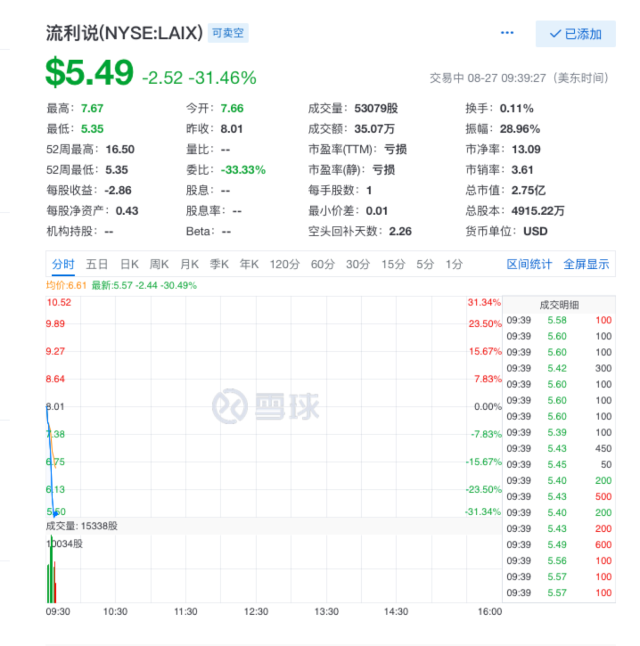Open the 周K chart tab
Screen dimensions: 640x646
point(159,264)
